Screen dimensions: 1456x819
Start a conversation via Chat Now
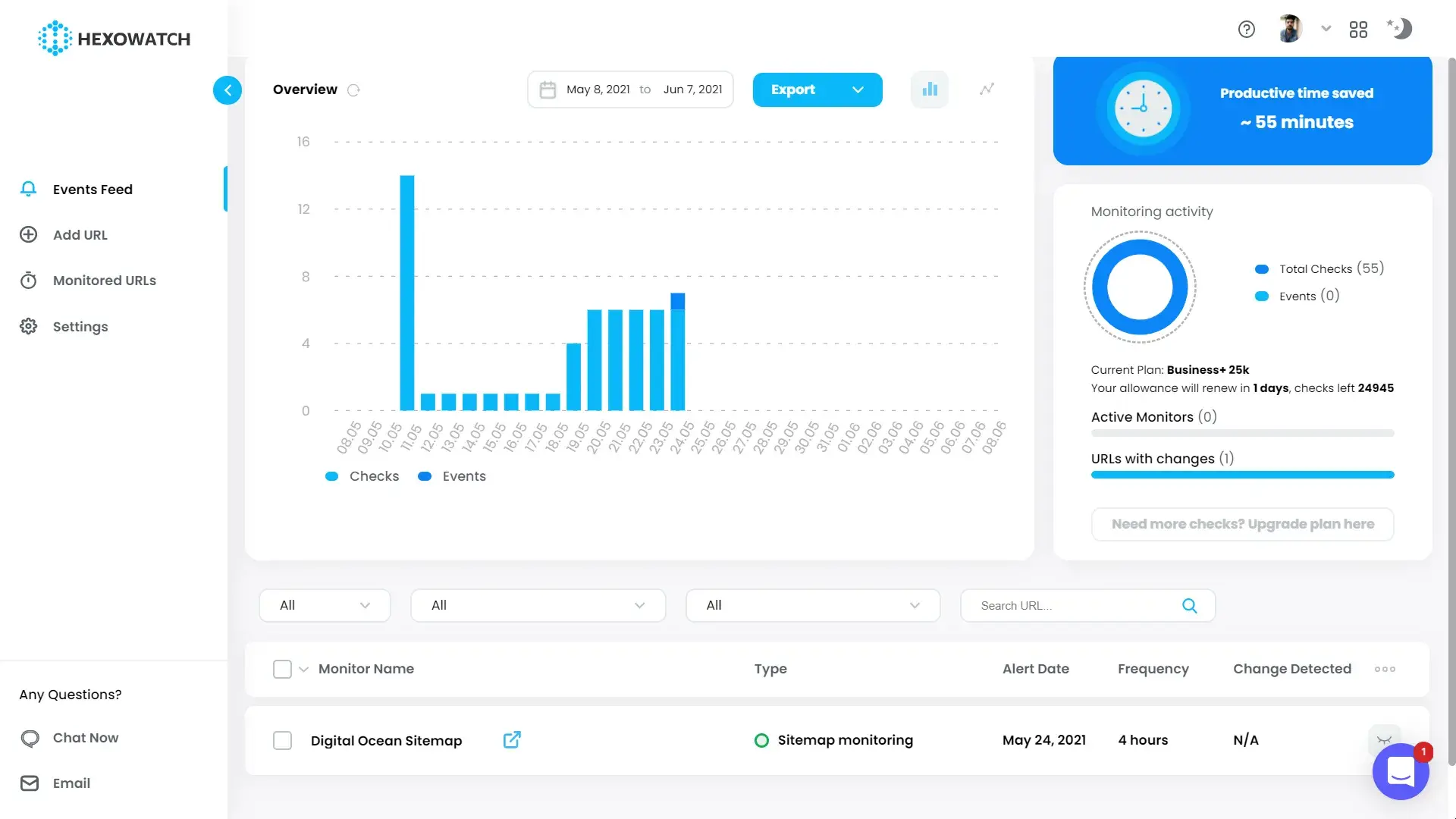pyautogui.click(x=85, y=737)
